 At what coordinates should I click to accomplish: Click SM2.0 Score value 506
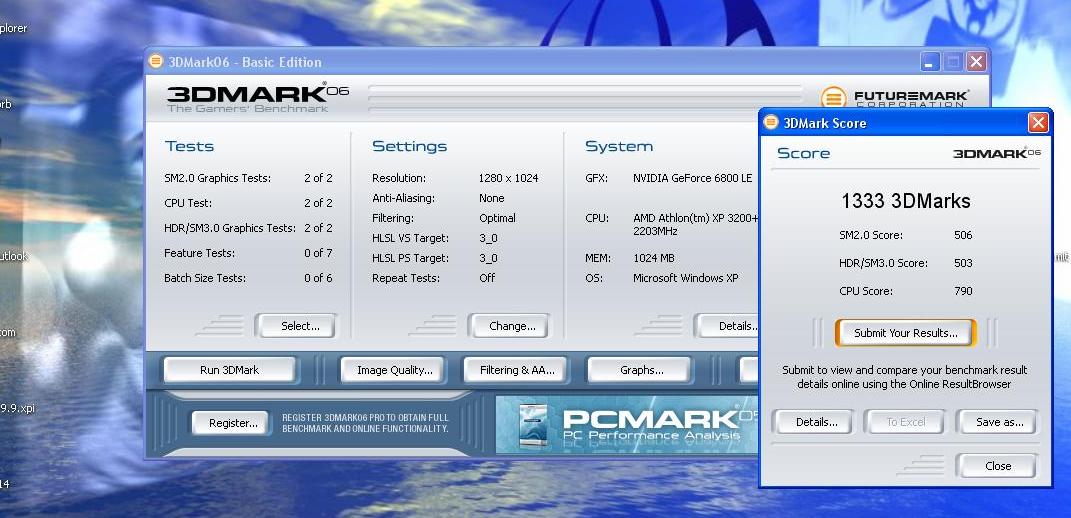(963, 235)
